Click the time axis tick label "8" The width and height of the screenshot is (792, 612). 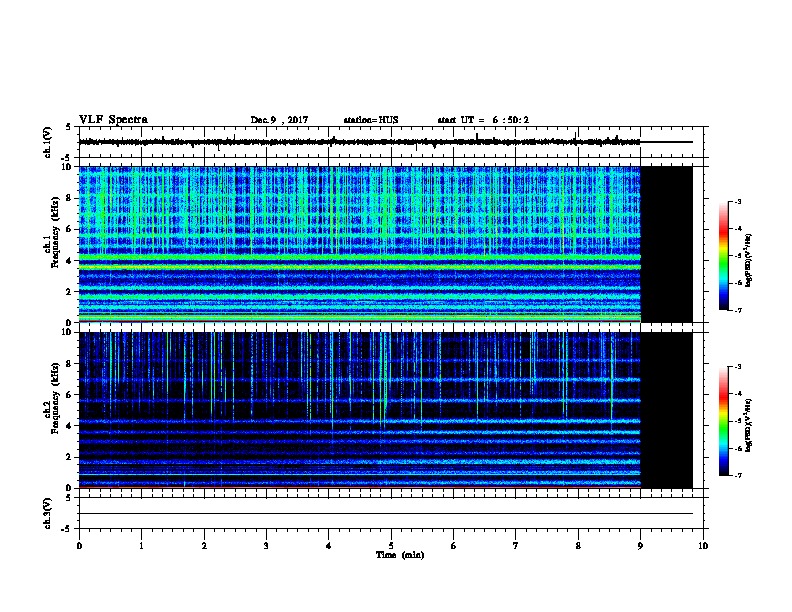[x=578, y=546]
